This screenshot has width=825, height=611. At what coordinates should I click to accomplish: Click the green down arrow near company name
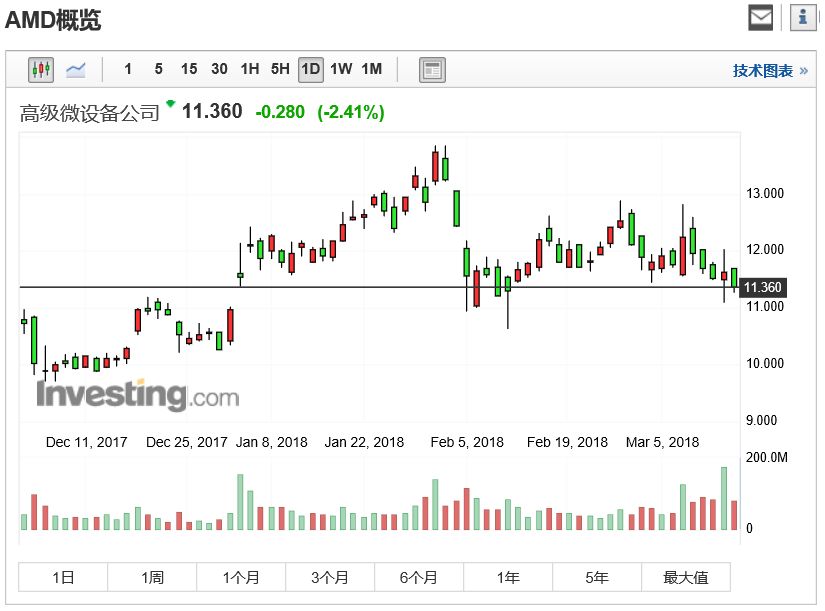(171, 104)
